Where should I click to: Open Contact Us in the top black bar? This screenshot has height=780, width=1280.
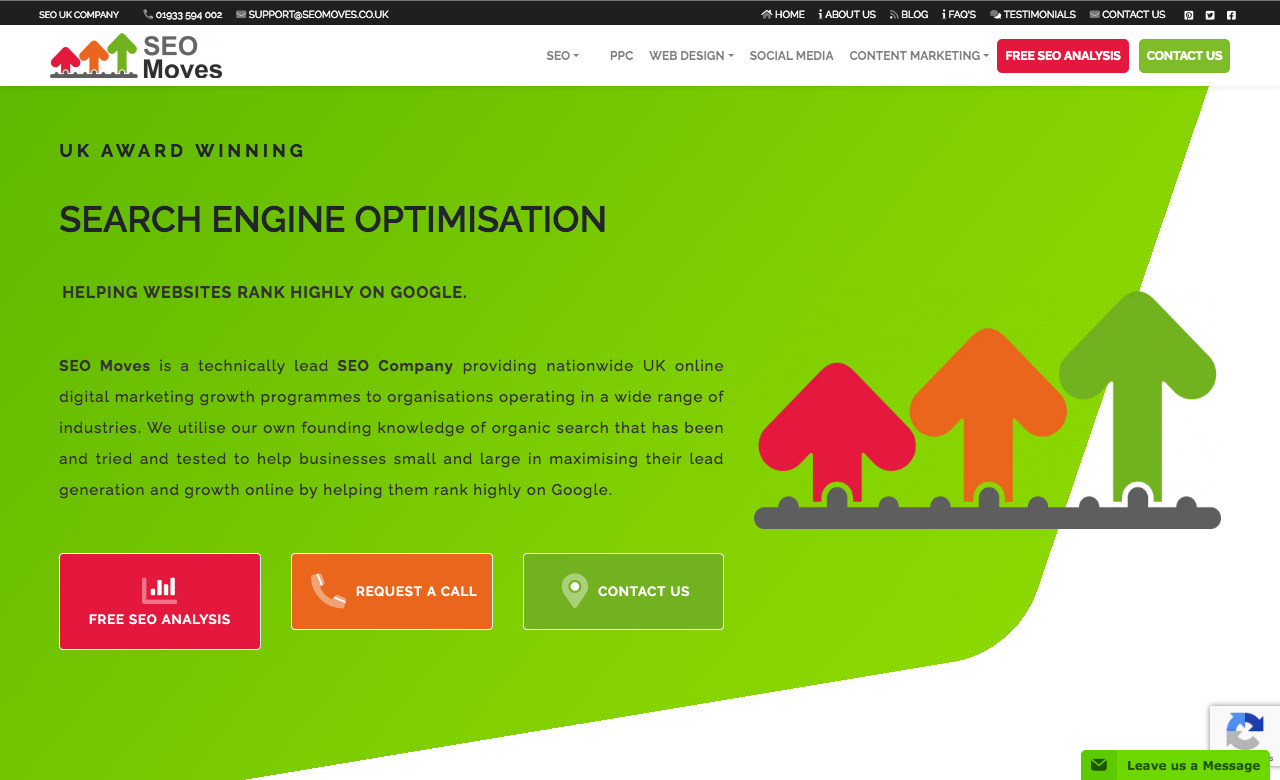1127,15
